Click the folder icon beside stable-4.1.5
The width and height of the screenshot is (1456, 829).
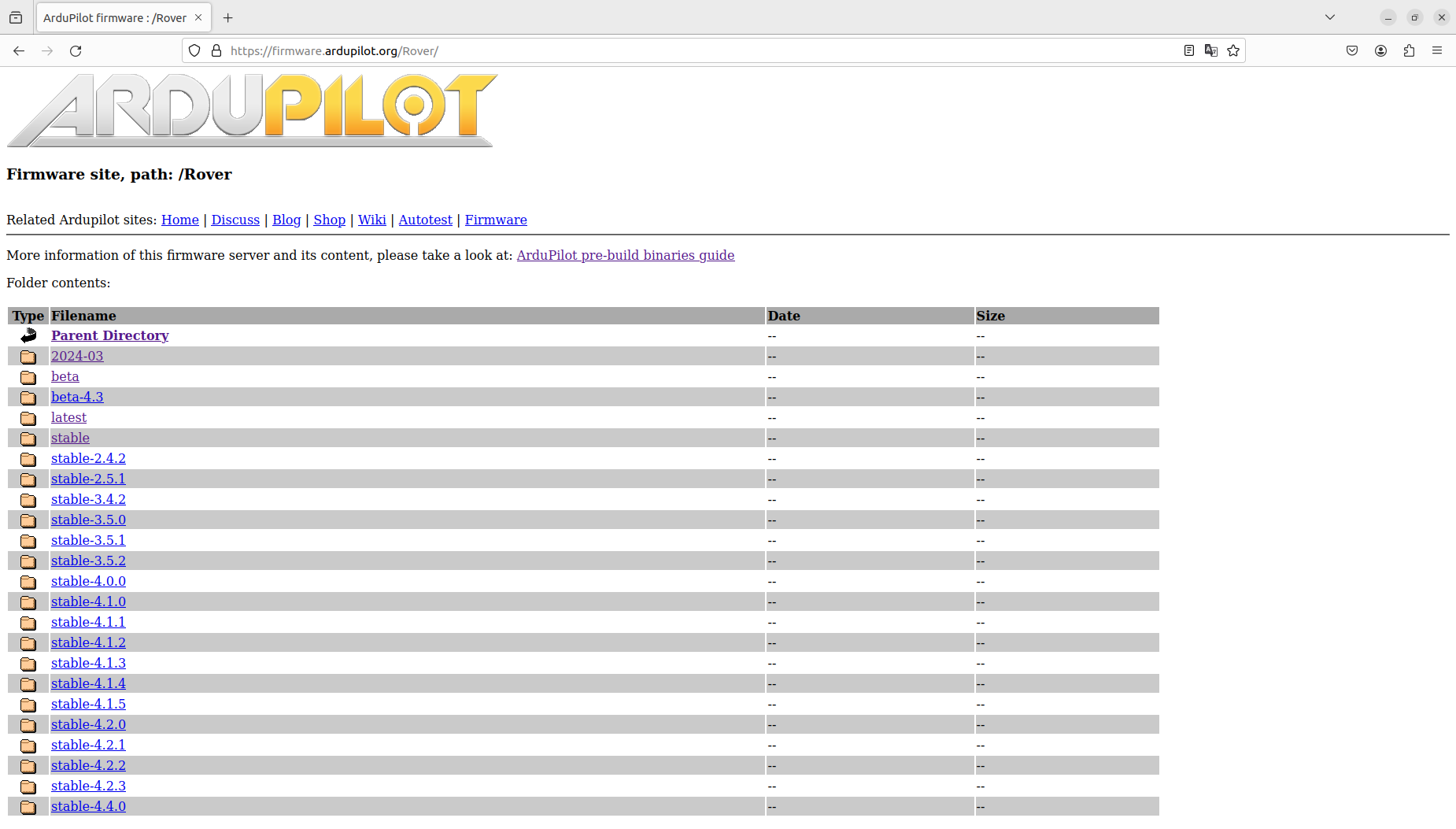28,705
